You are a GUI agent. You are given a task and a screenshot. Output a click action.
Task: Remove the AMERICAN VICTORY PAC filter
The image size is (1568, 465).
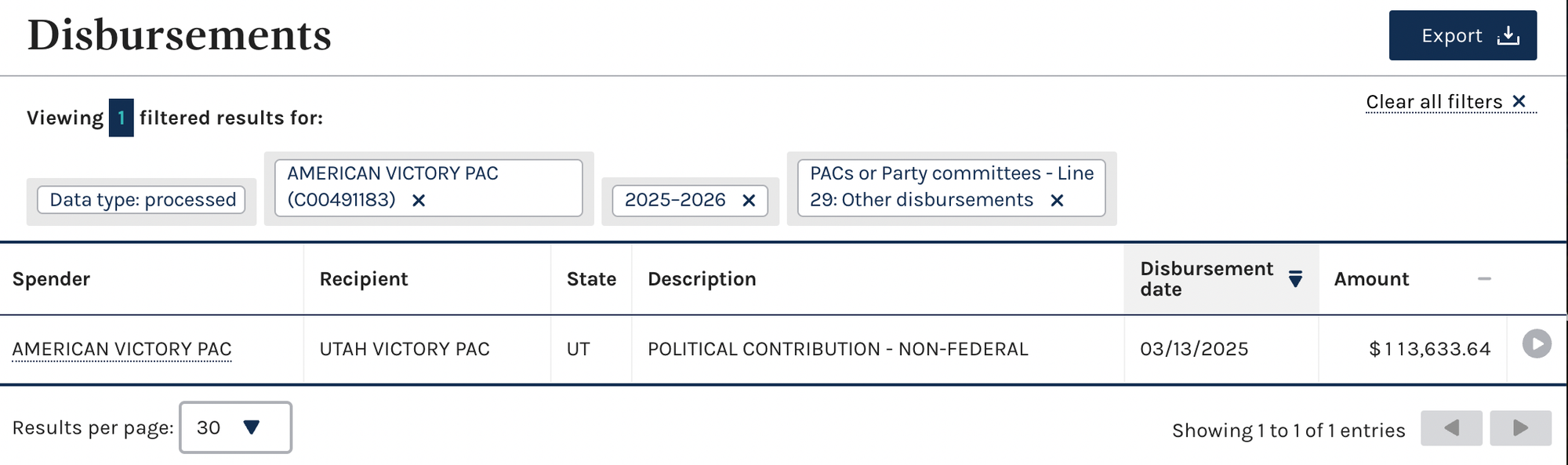[419, 201]
